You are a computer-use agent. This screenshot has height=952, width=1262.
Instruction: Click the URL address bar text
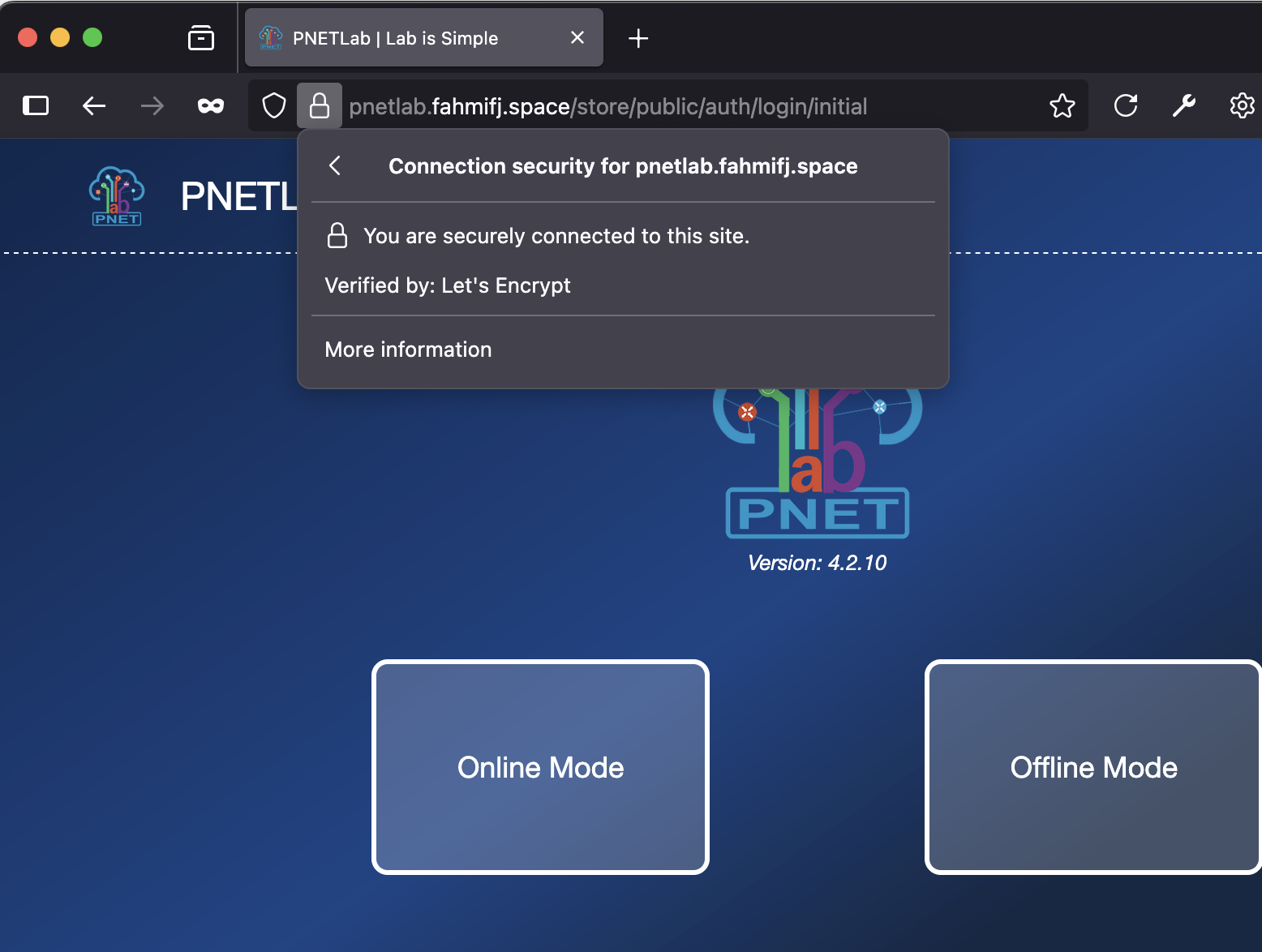(x=608, y=106)
